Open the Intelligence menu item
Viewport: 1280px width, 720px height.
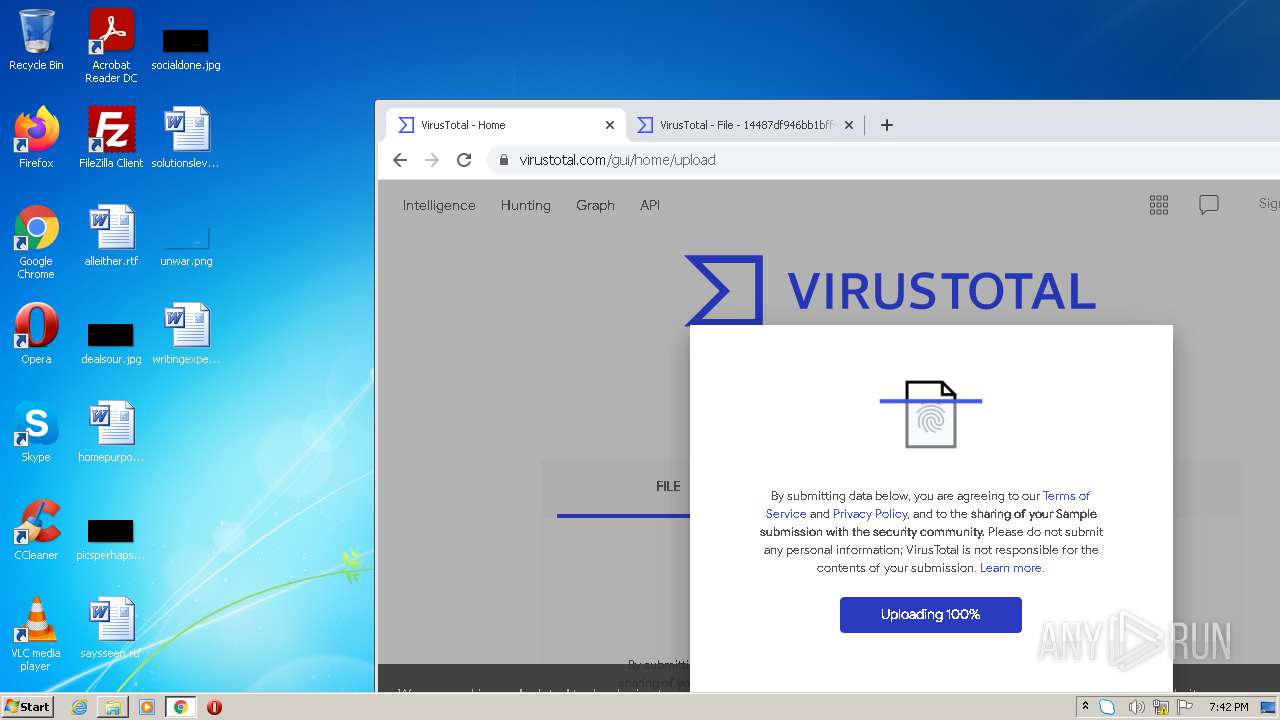coord(439,205)
